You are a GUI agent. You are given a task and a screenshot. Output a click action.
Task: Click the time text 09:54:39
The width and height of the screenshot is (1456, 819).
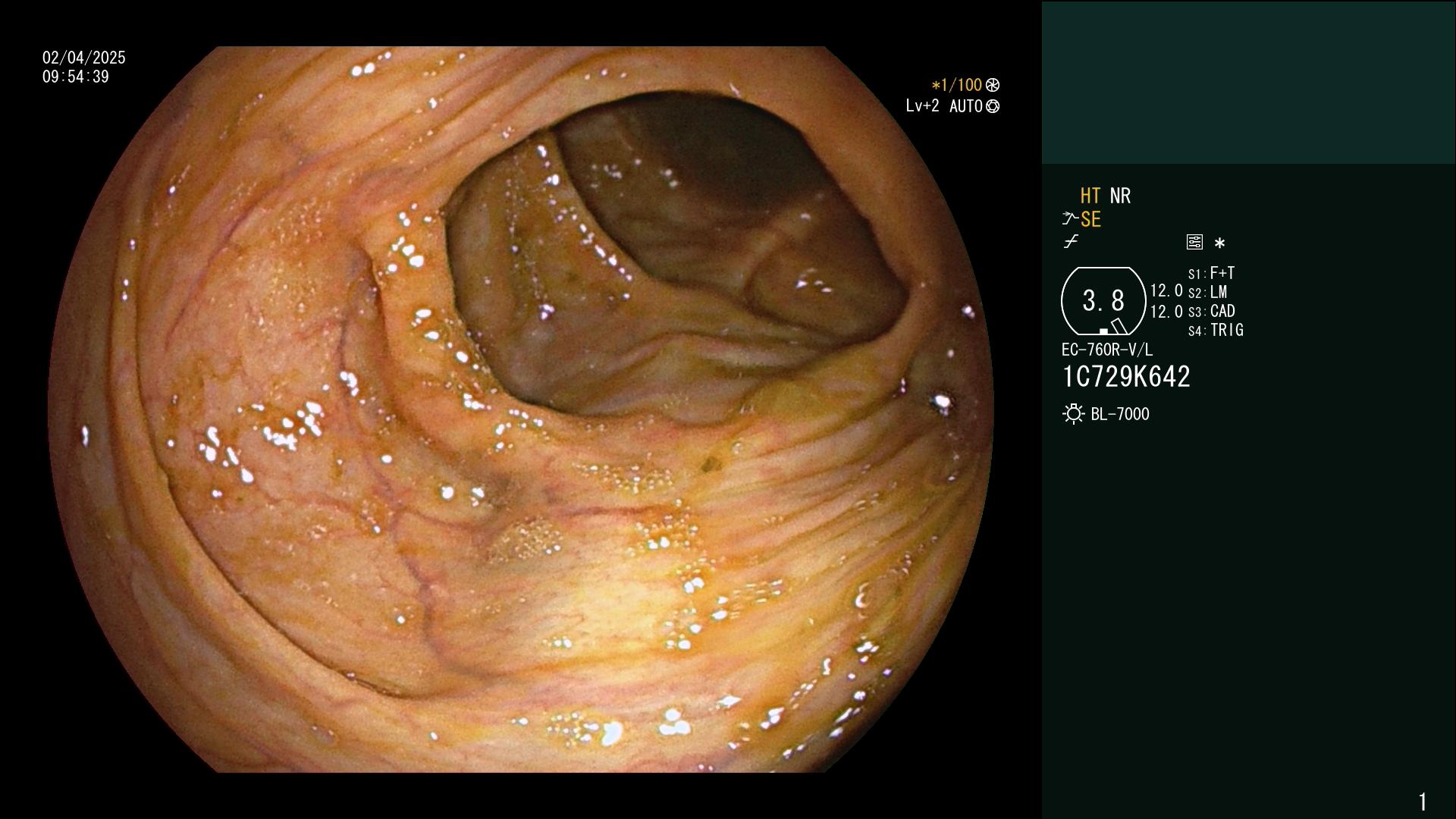point(76,77)
